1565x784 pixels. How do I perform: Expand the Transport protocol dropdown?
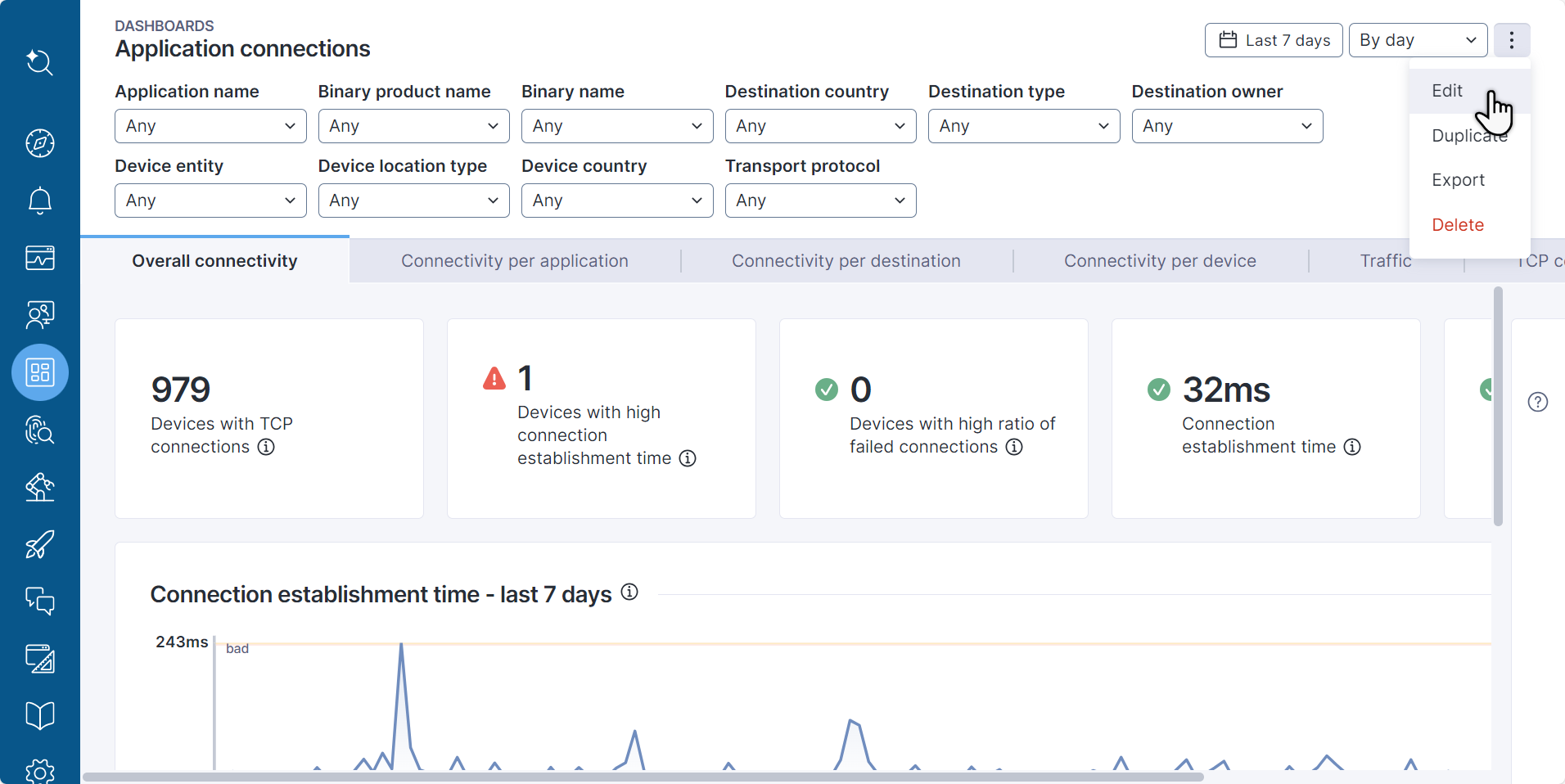820,201
